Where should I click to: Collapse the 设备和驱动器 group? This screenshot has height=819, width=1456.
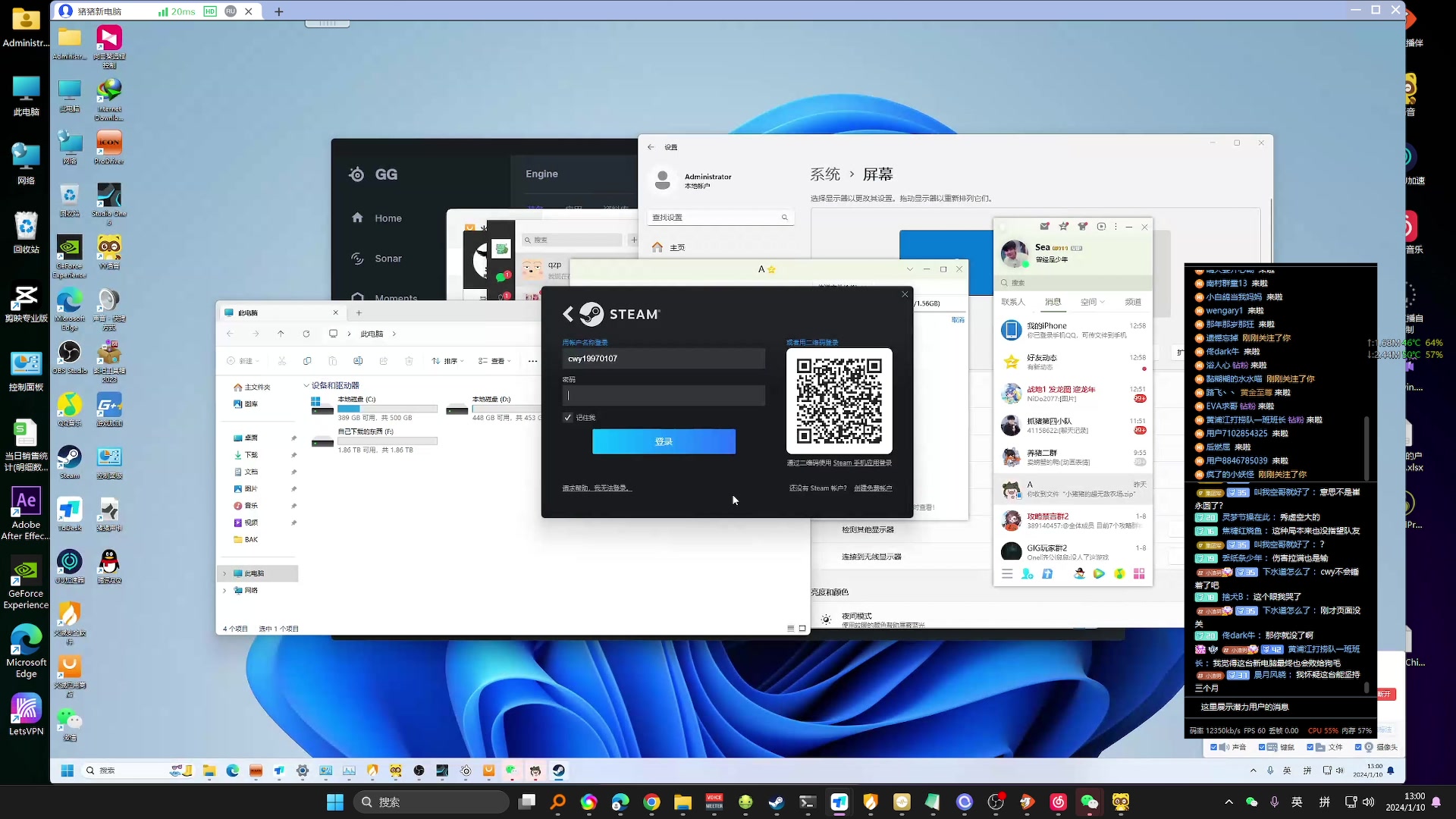[x=306, y=385]
